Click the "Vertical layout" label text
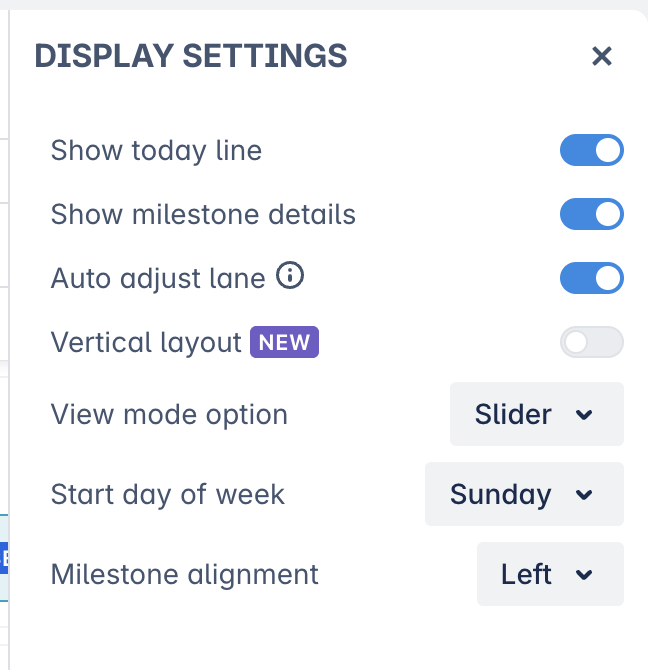This screenshot has width=648, height=670. (x=146, y=343)
